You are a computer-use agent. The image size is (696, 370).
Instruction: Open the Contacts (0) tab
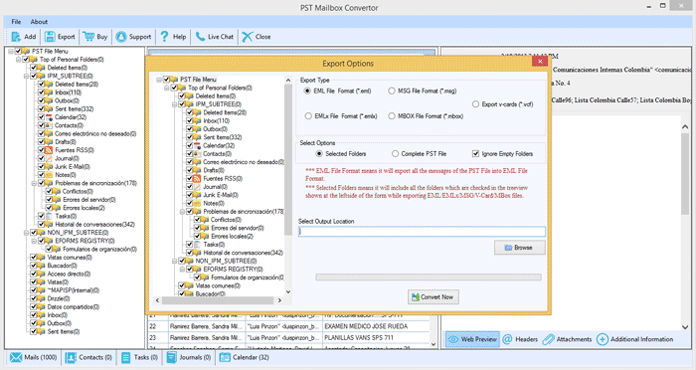click(88, 357)
